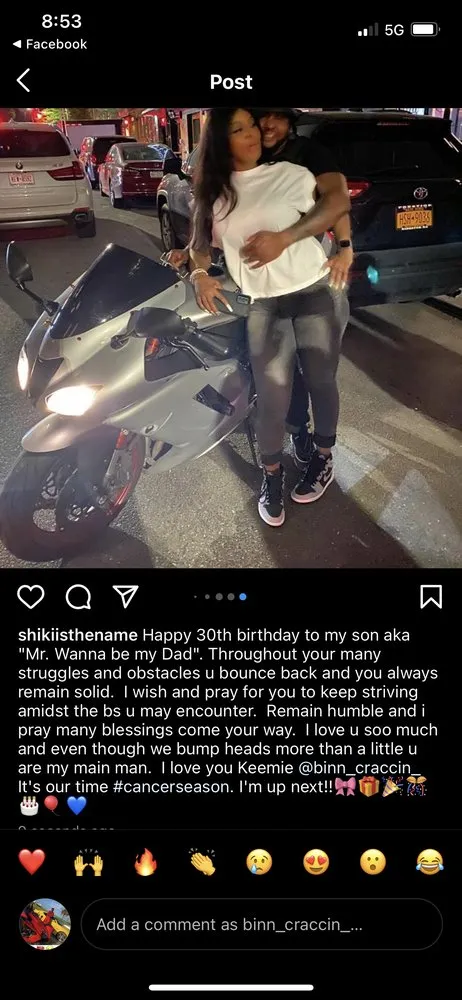React with the fire emoji
Viewport: 462px width, 1000px height.
[145, 862]
